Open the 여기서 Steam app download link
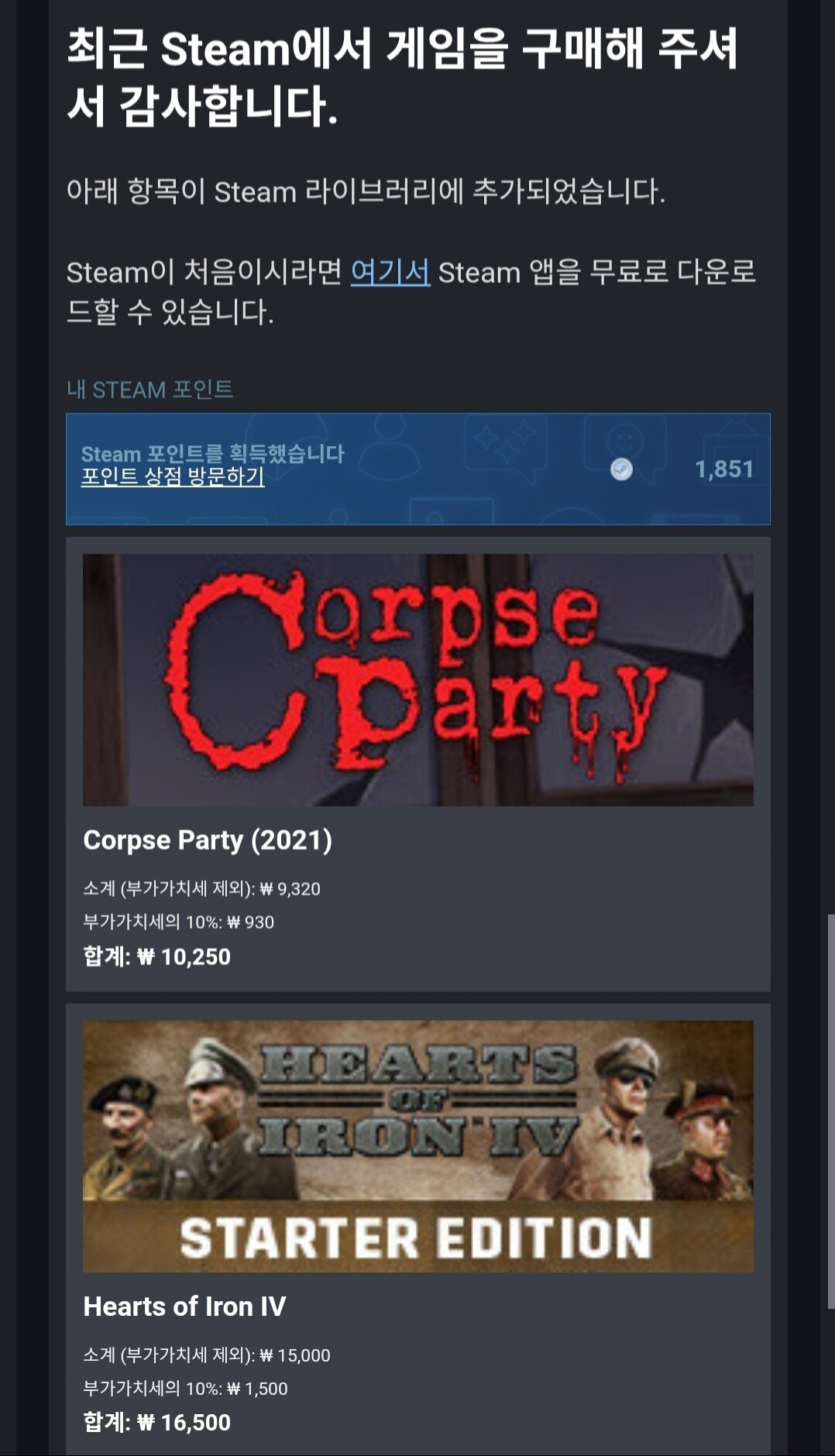Screen dimensions: 835x1456 390,272
